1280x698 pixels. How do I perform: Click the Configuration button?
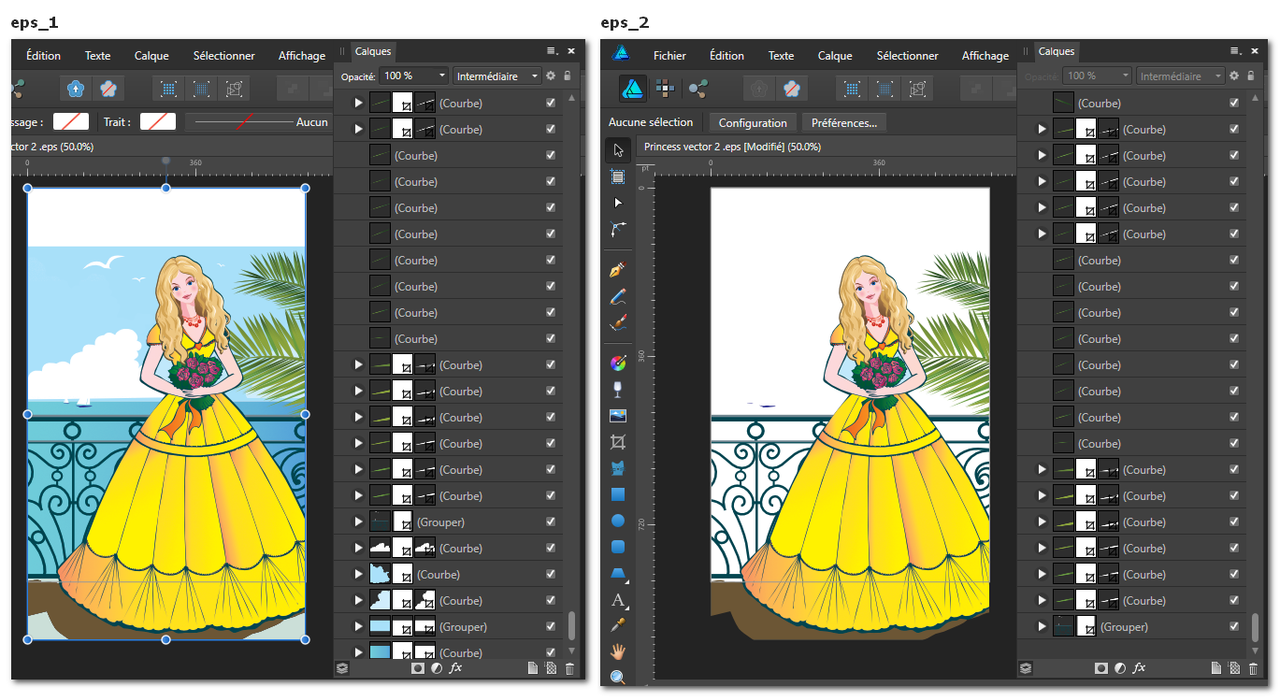[752, 123]
